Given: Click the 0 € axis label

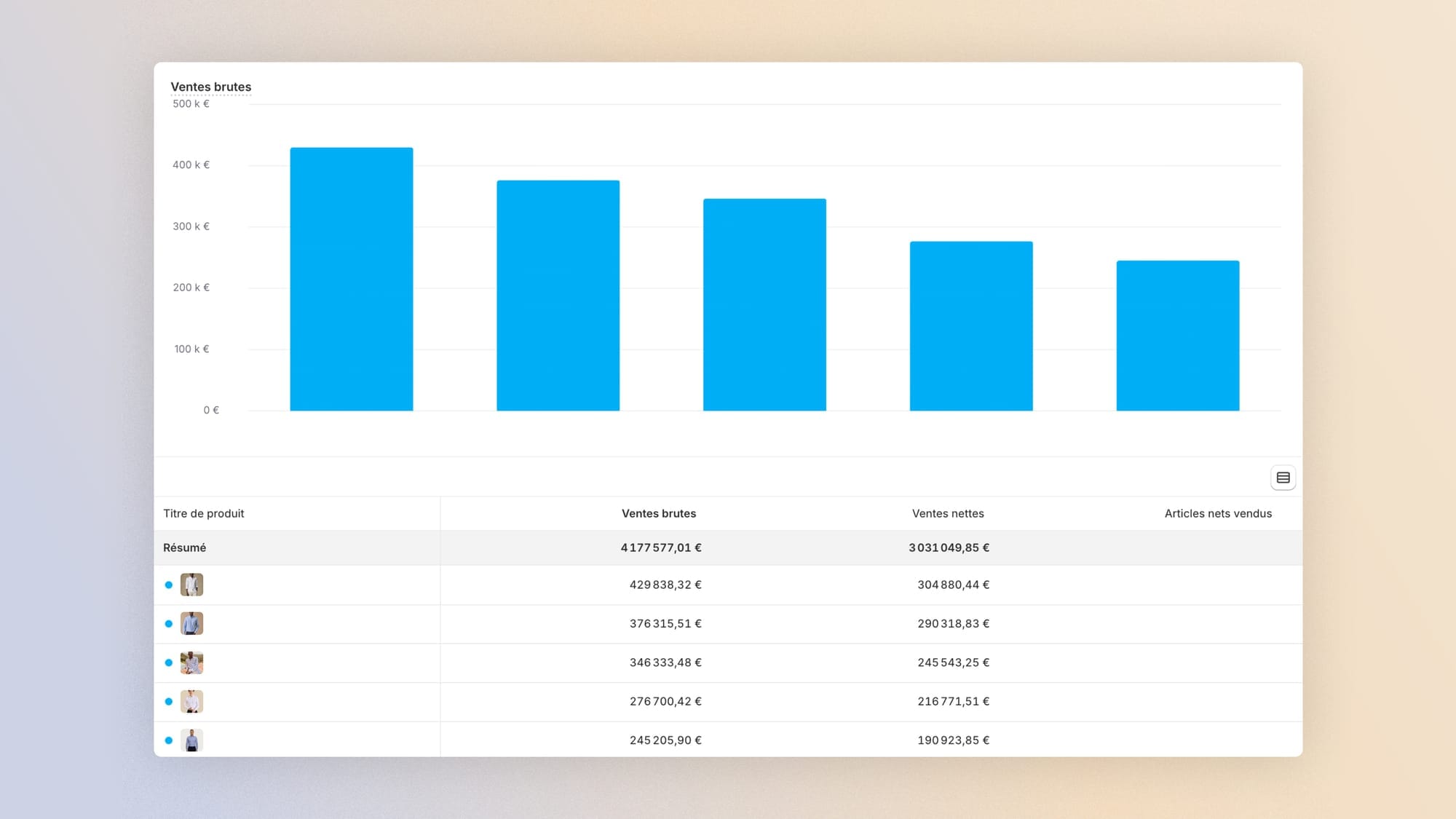Looking at the screenshot, I should (x=211, y=411).
